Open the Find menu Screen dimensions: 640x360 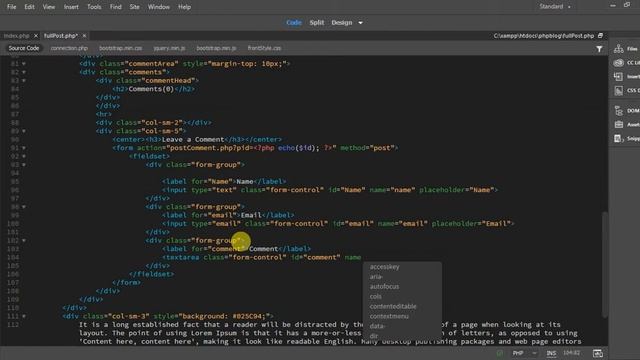pyautogui.click(x=116, y=7)
